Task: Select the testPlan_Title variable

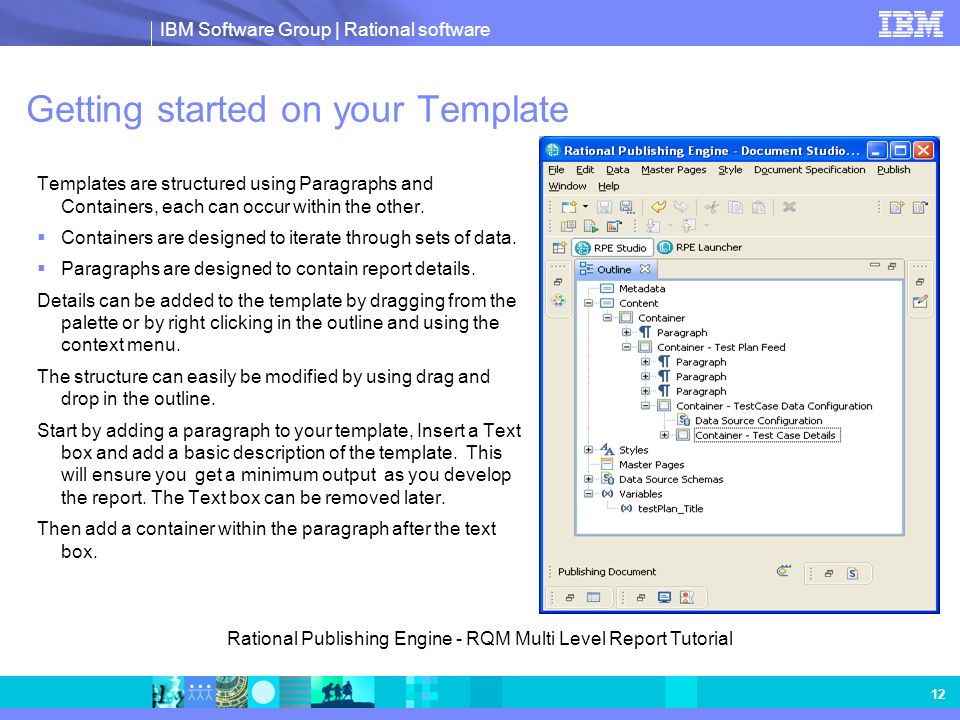Action: point(670,509)
